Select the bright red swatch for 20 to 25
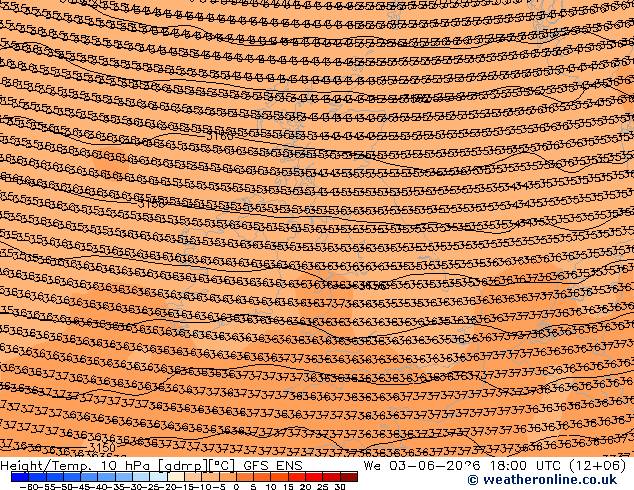The width and height of the screenshot is (634, 490). coord(314,477)
